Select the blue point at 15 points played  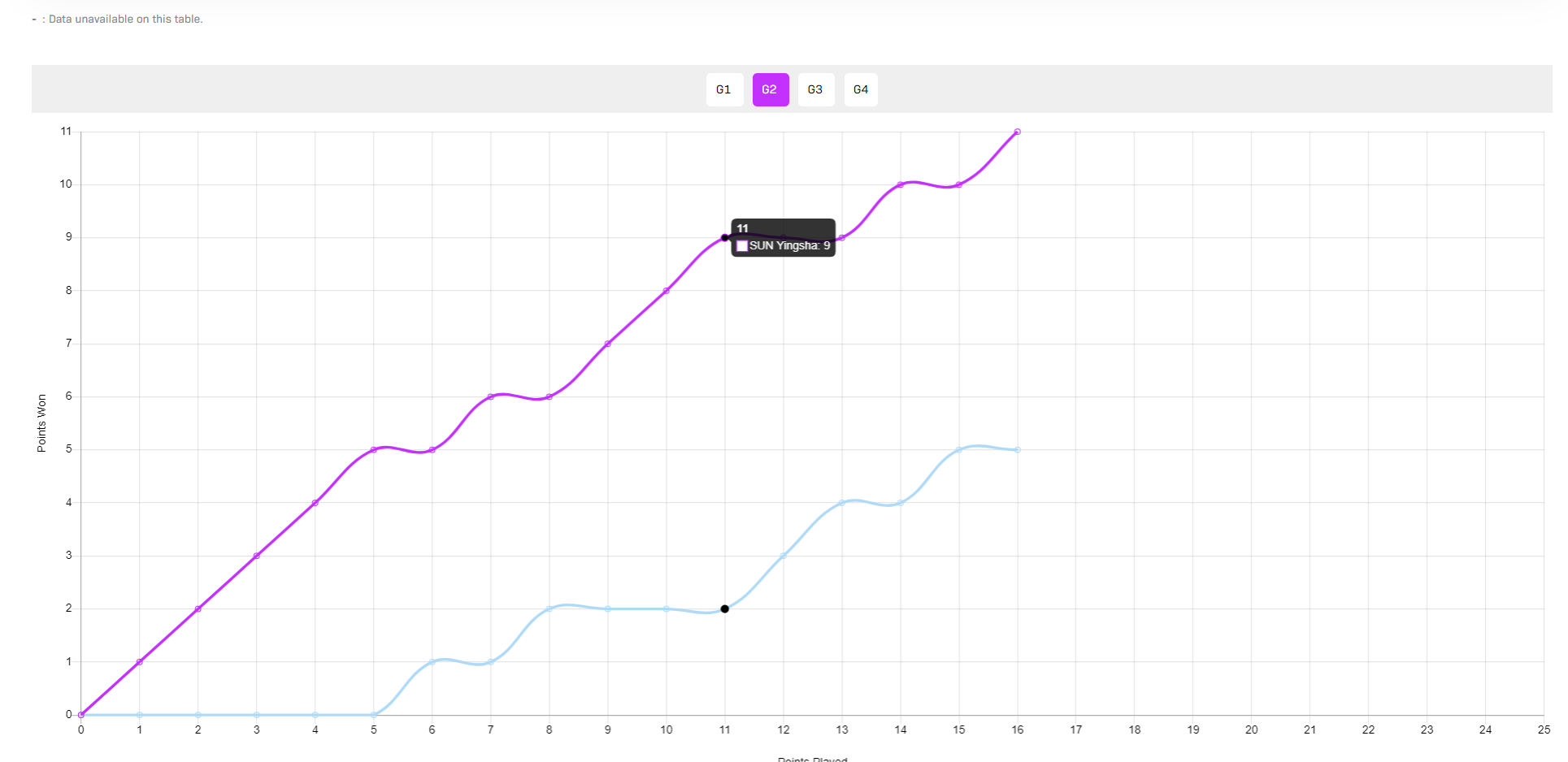point(958,449)
